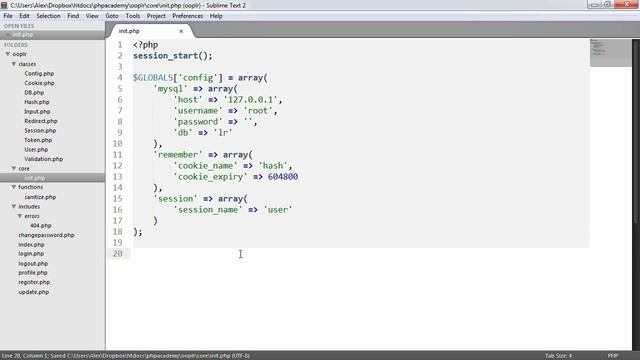Image resolution: width=640 pixels, height=360 pixels.
Task: Open the File menu
Action: tap(8, 16)
